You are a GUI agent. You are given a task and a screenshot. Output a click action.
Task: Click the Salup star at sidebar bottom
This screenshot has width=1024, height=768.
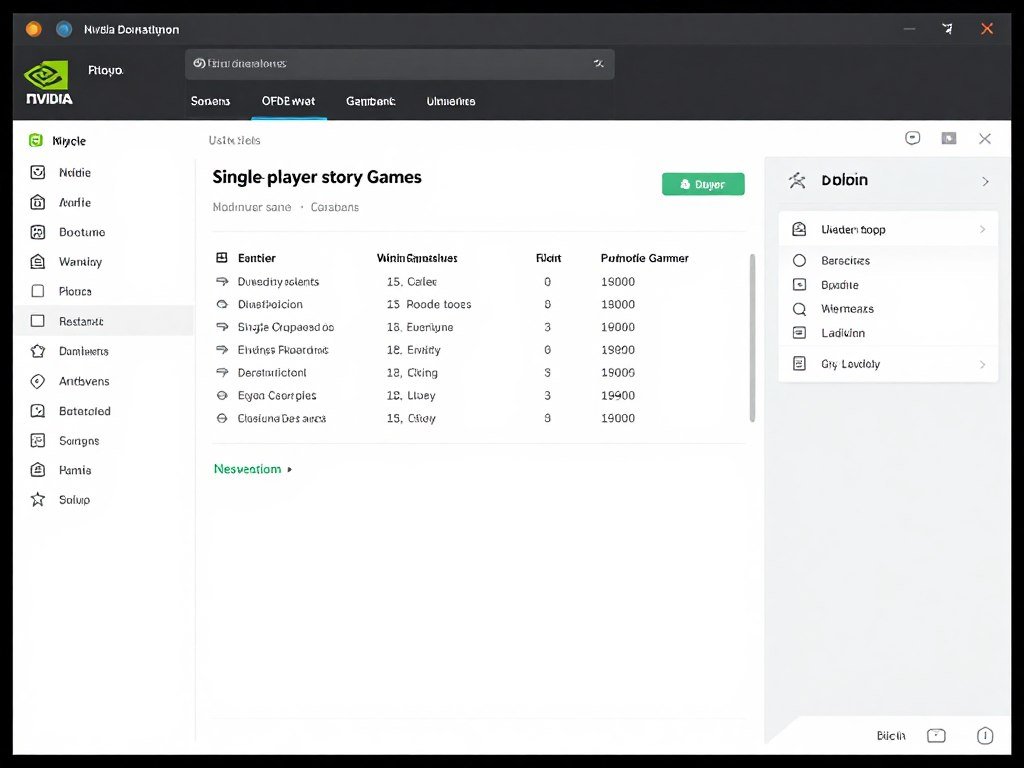(35, 499)
